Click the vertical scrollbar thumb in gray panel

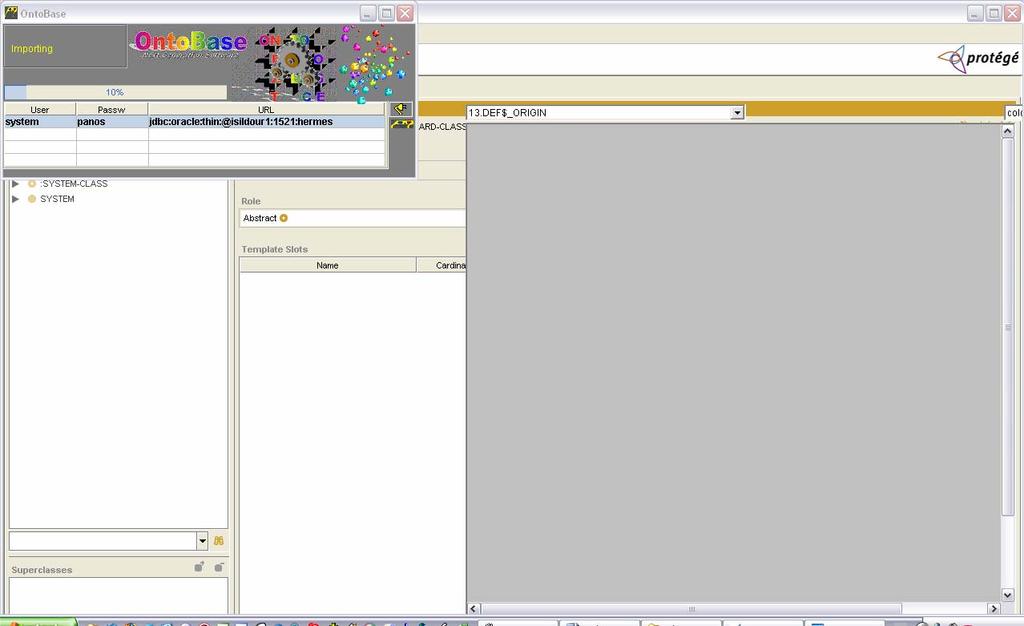pyautogui.click(x=1008, y=326)
